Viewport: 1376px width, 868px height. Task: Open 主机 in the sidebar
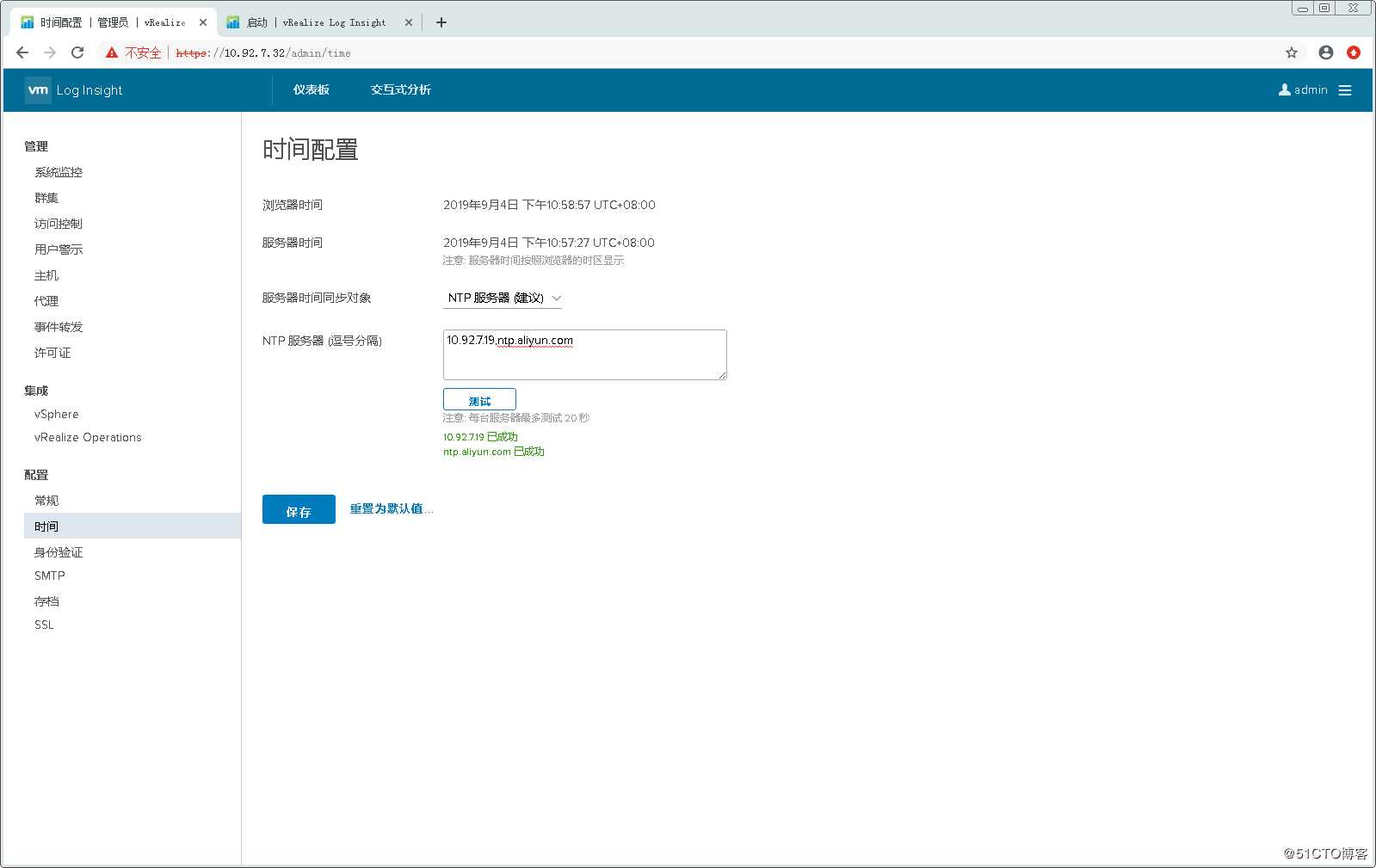pyautogui.click(x=46, y=275)
